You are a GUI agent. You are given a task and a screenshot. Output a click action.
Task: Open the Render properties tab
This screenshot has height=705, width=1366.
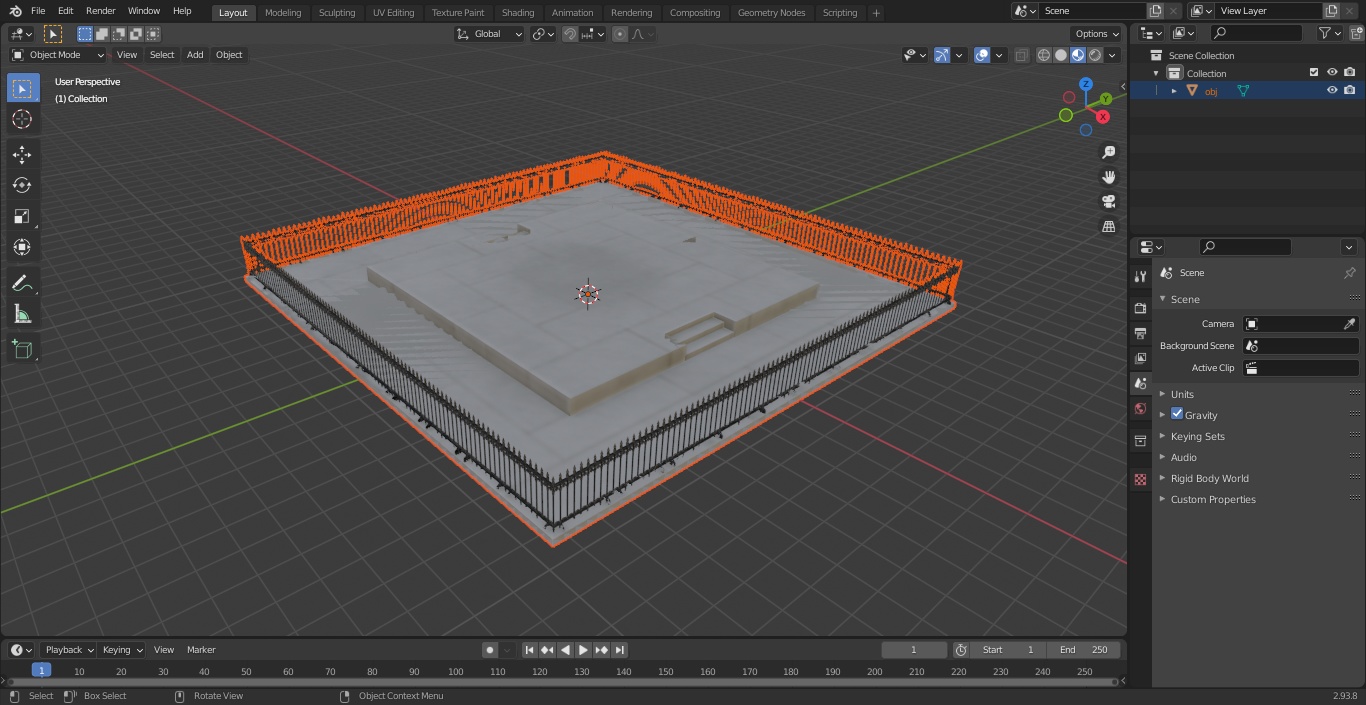tap(1140, 308)
